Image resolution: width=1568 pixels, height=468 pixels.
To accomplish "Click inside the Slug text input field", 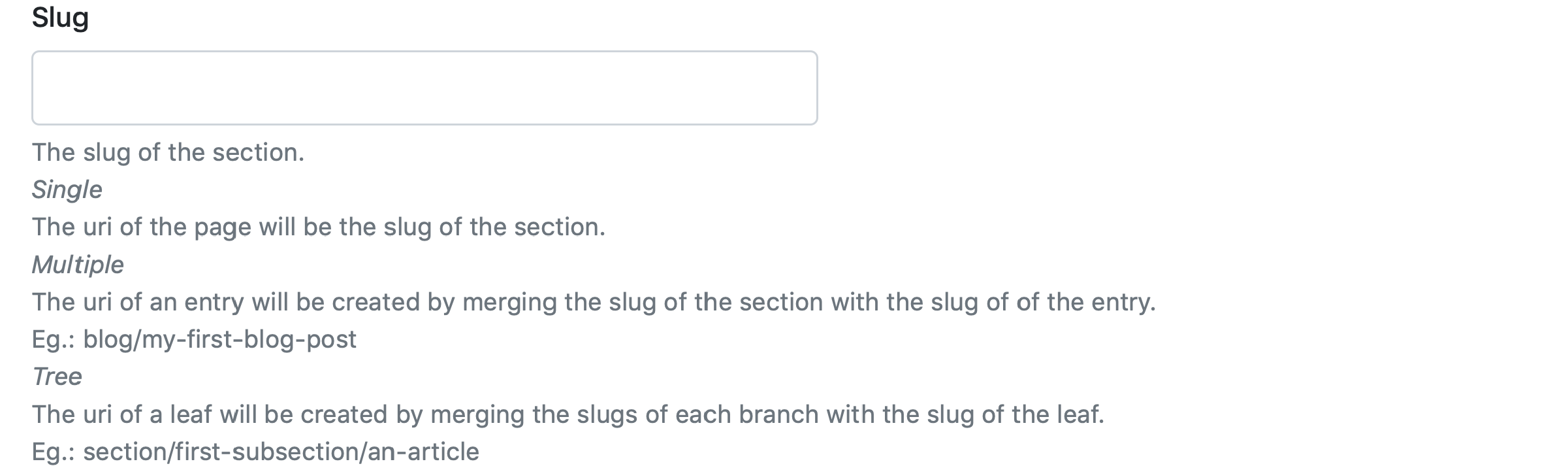I will 424,88.
